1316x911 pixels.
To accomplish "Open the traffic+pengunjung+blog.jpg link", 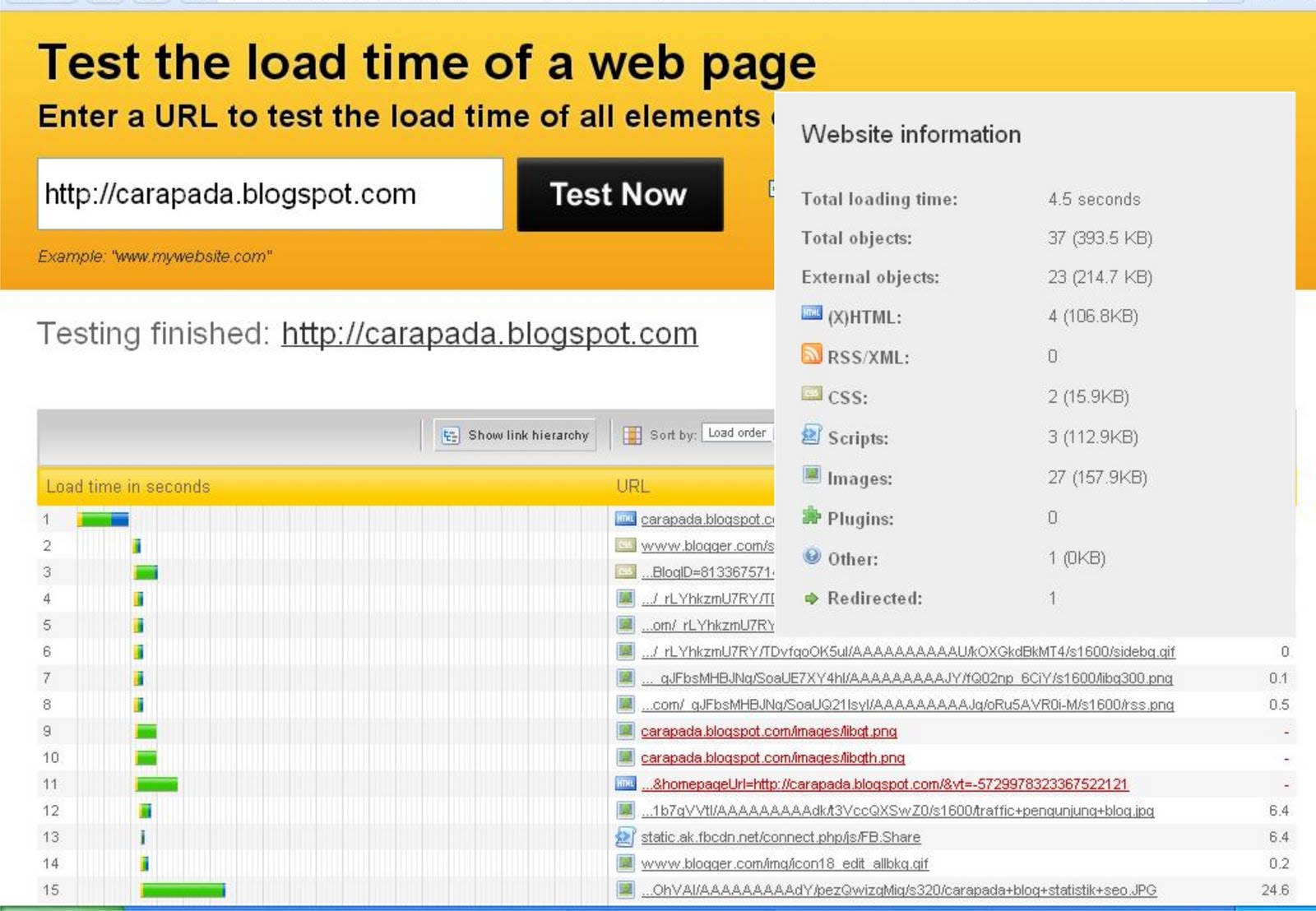I will pos(898,811).
